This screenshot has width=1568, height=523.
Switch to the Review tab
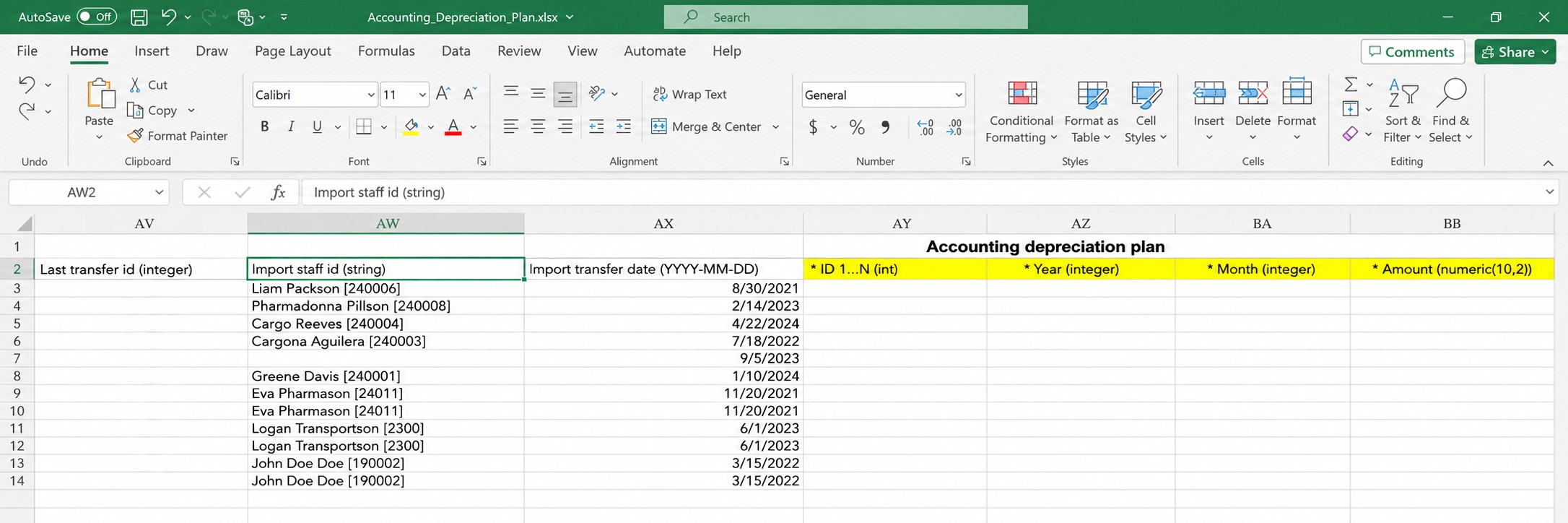point(519,51)
